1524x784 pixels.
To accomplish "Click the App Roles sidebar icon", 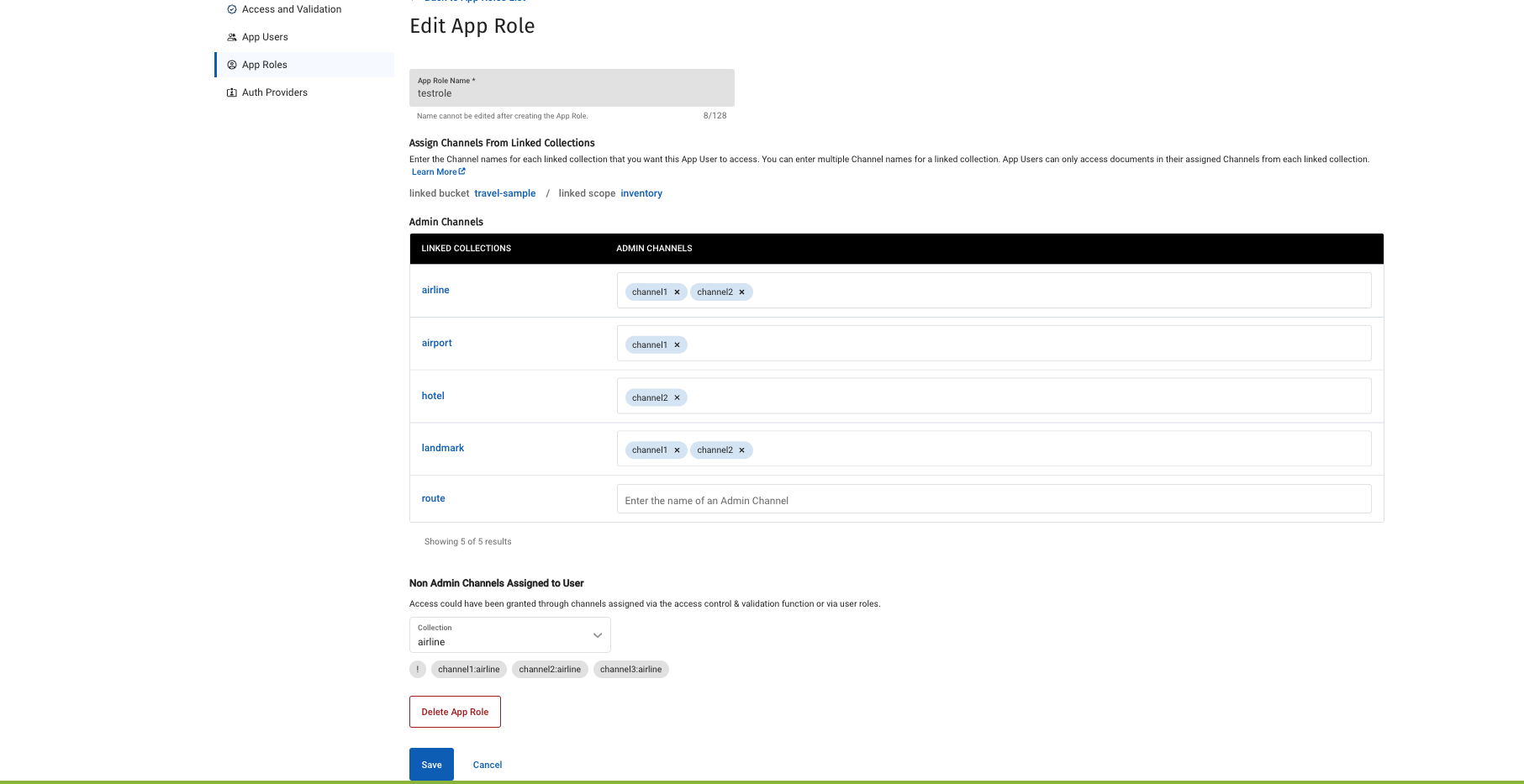I will (x=232, y=65).
